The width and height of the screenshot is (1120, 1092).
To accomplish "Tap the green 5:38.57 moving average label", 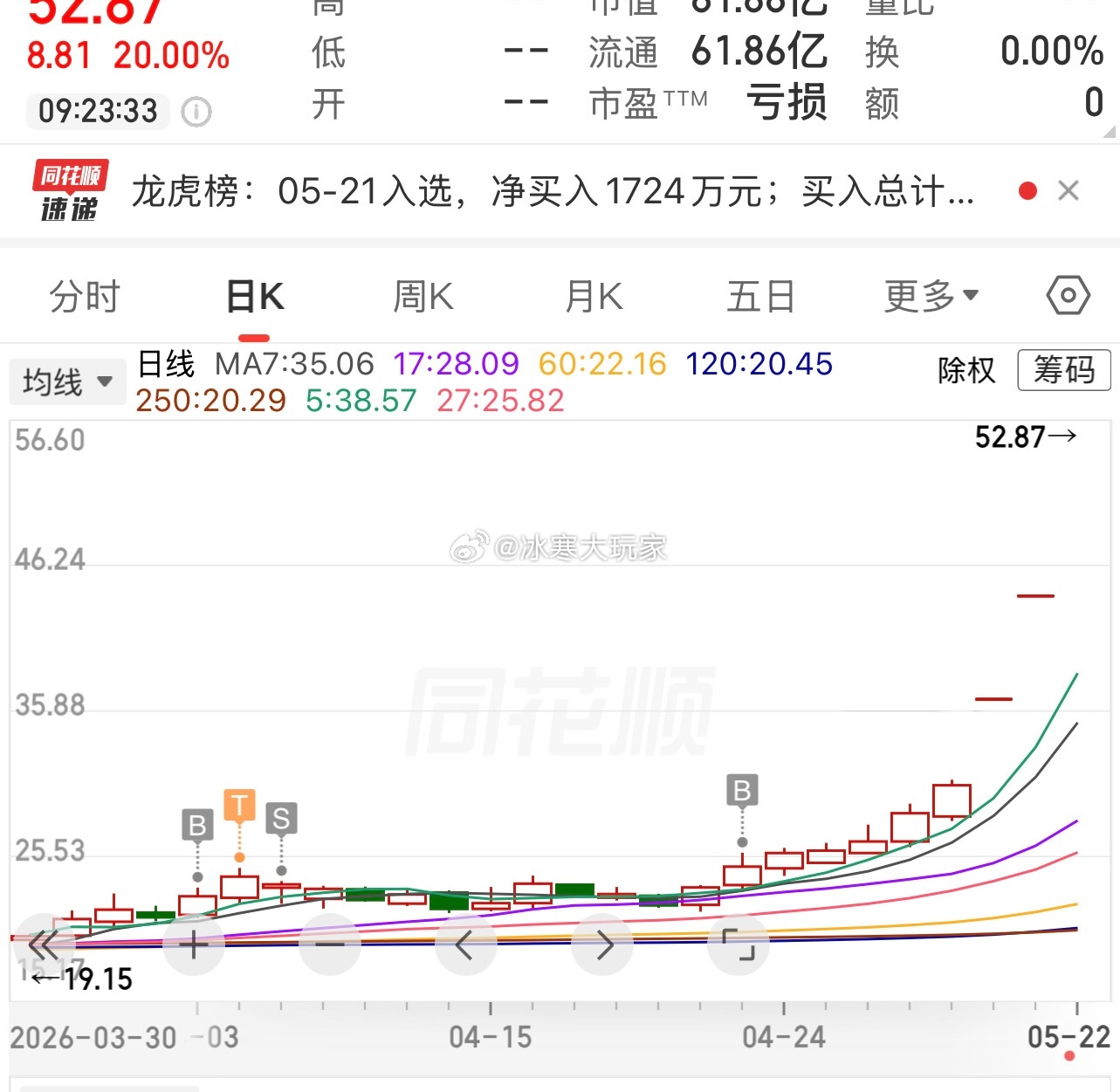I will point(361,401).
